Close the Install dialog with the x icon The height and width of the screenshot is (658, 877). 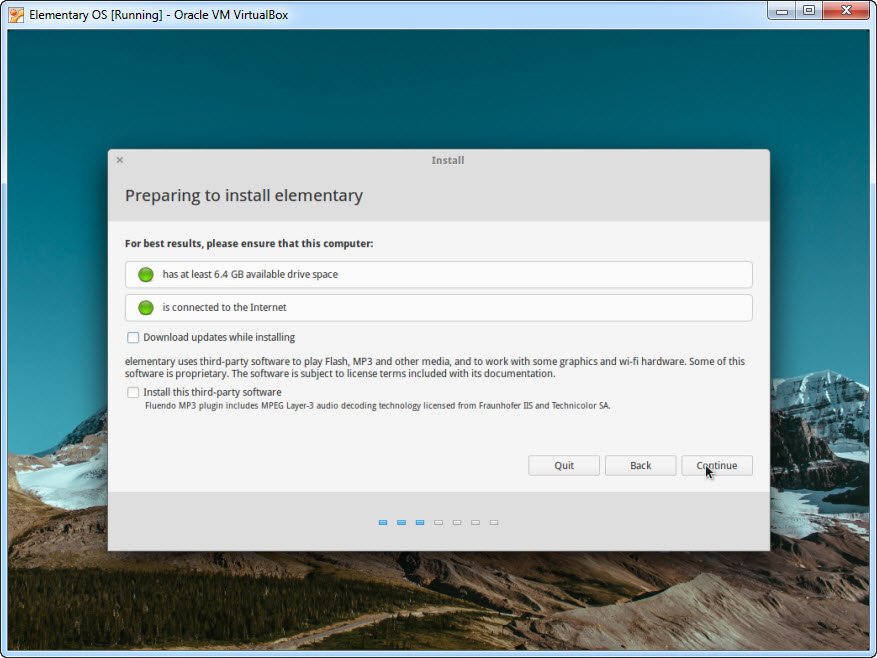pos(120,160)
